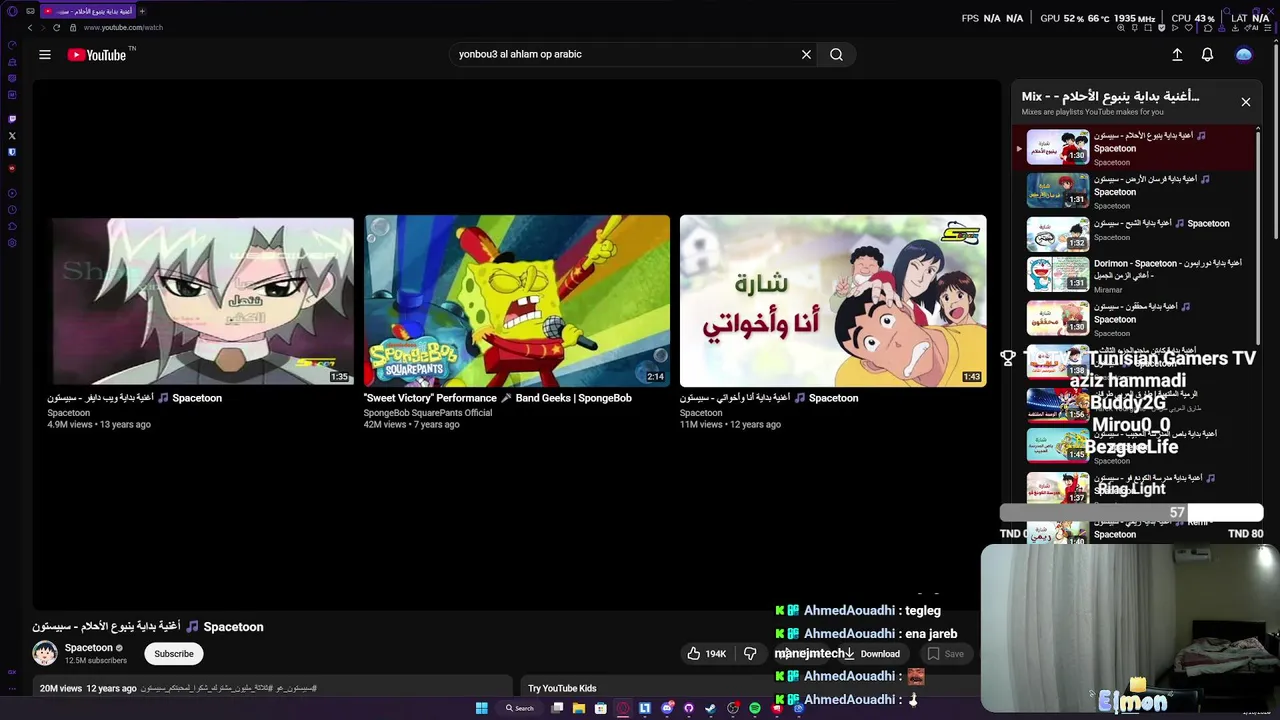Click the Try YouTube Kids link

562,688
